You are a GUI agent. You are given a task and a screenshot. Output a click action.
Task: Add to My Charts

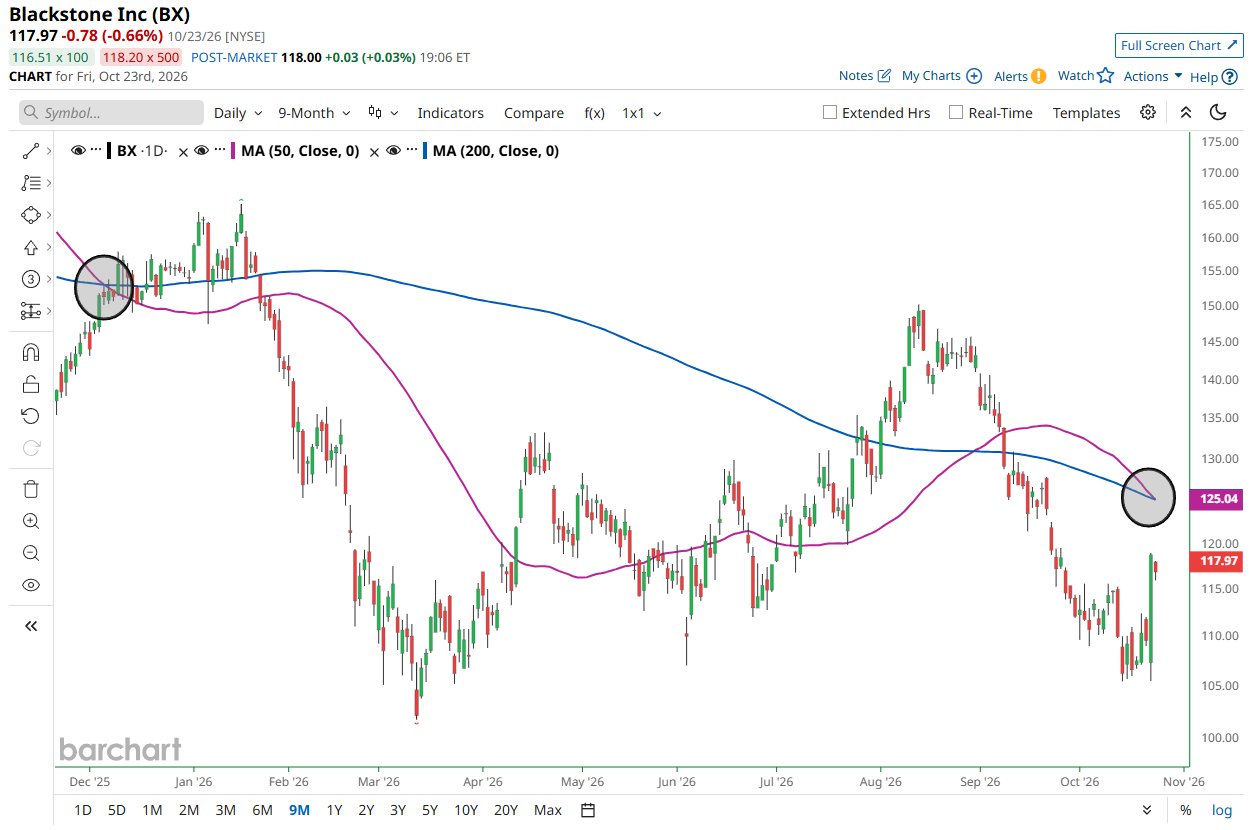click(941, 76)
